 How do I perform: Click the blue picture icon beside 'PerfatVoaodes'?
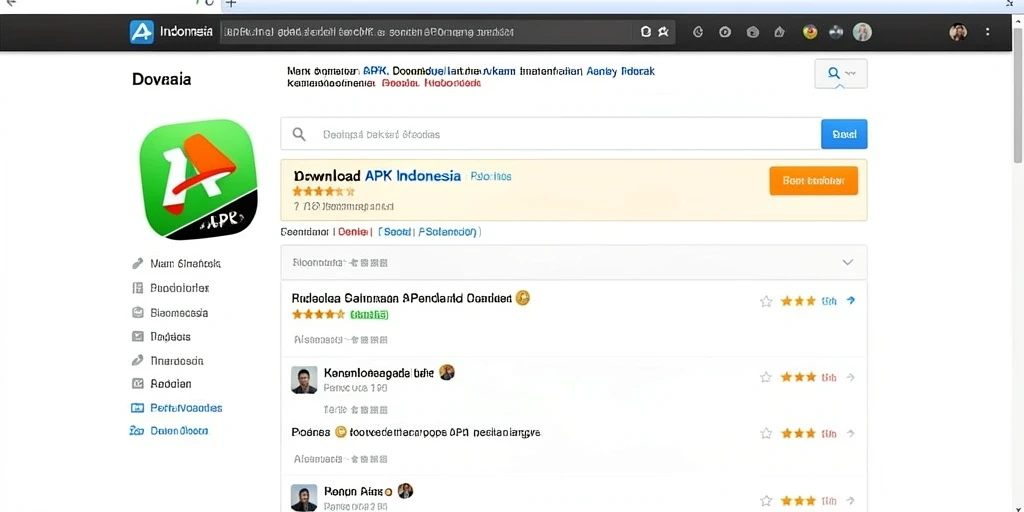point(137,408)
